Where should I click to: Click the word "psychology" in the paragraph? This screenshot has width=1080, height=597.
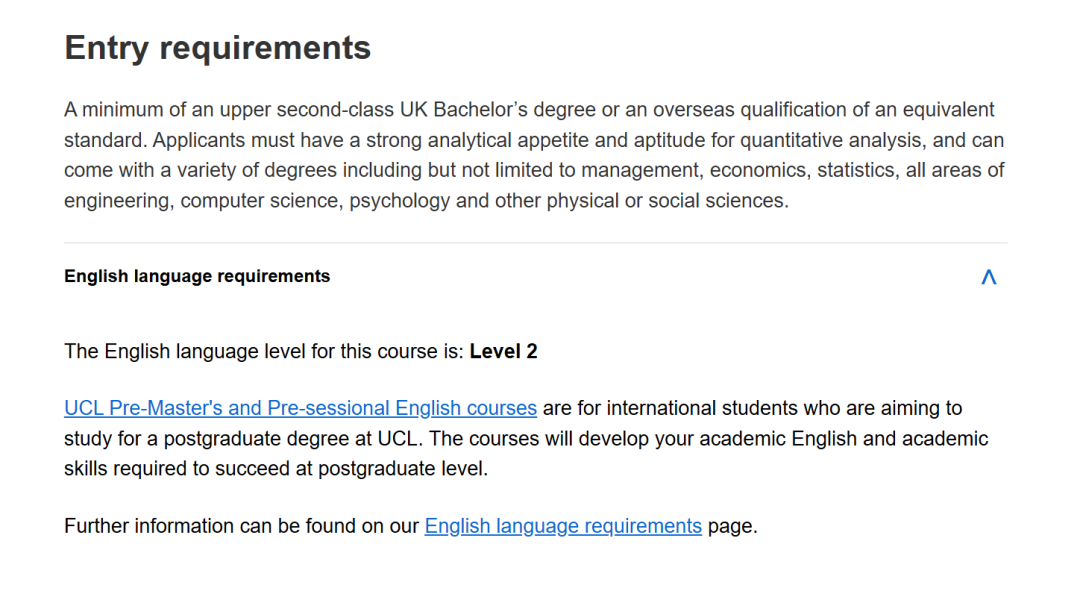(402, 200)
